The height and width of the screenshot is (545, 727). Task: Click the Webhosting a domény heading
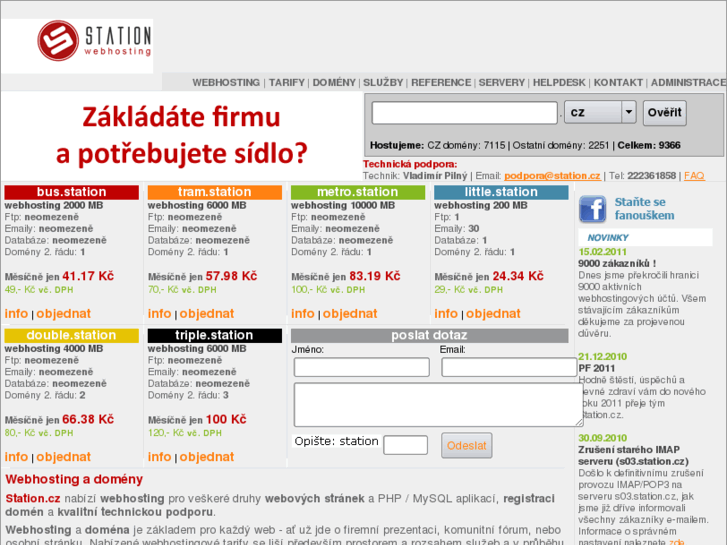coord(74,479)
